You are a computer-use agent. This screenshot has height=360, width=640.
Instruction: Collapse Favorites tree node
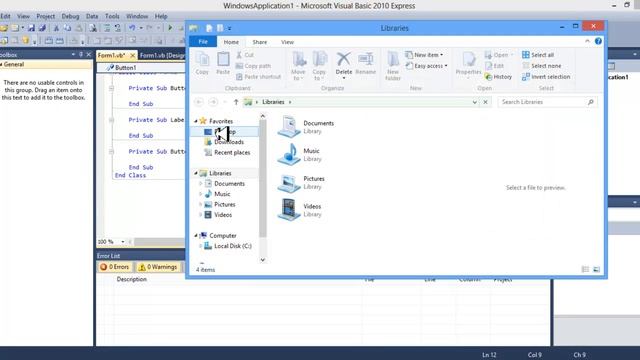196,121
